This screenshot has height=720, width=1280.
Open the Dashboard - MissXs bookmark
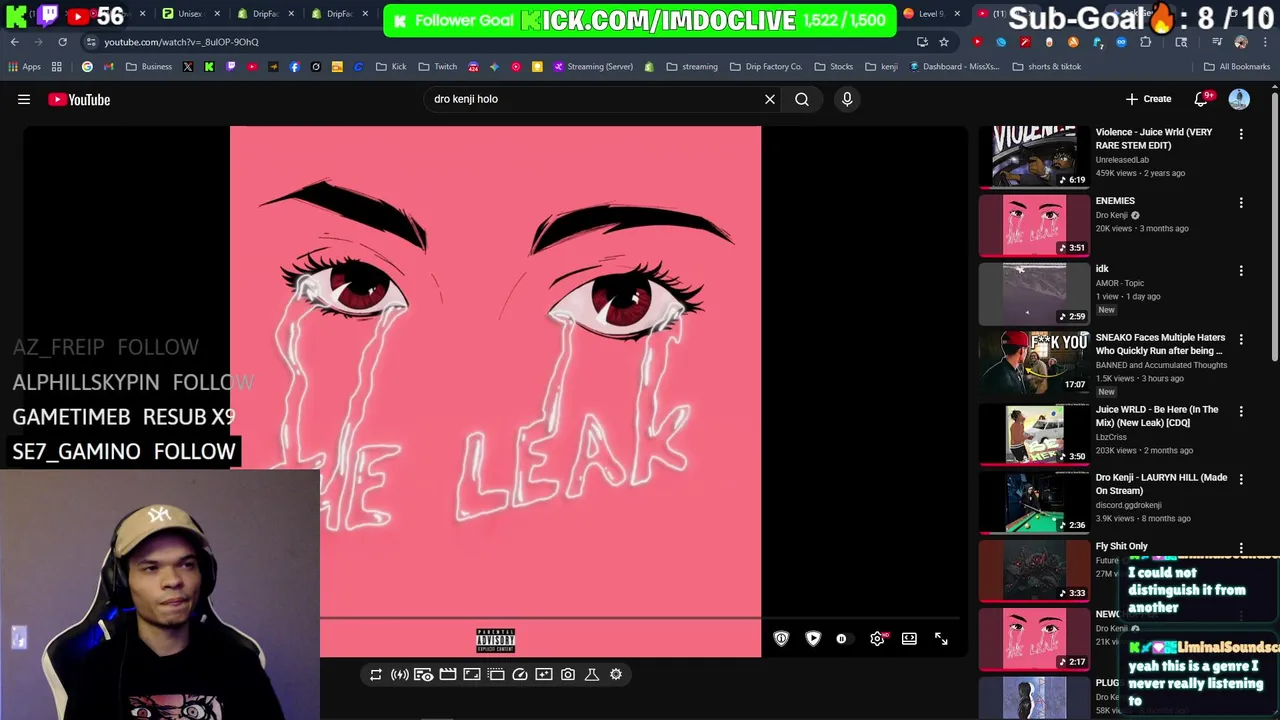tap(954, 67)
